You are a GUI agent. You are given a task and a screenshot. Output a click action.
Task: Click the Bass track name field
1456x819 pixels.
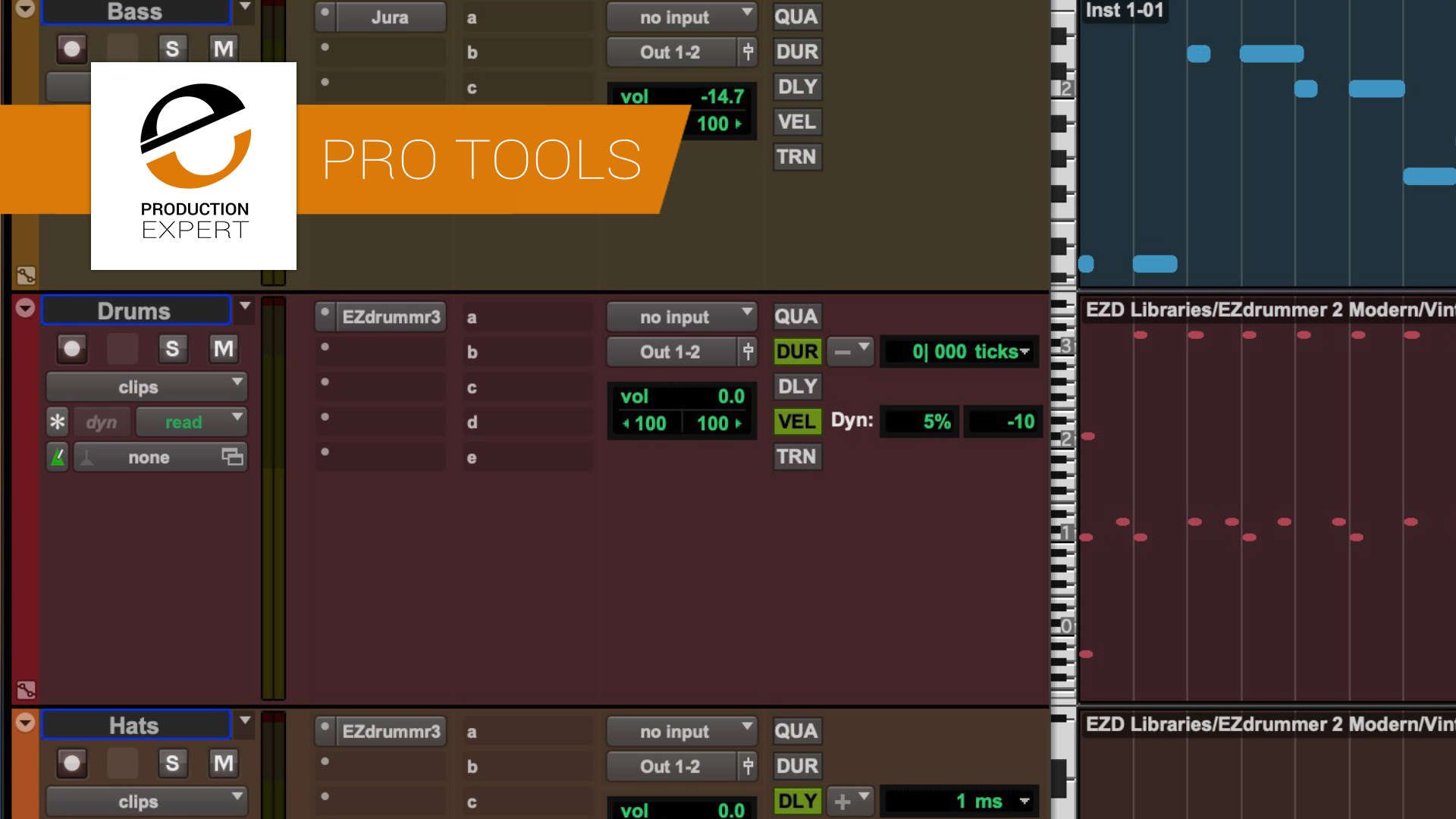pos(136,11)
